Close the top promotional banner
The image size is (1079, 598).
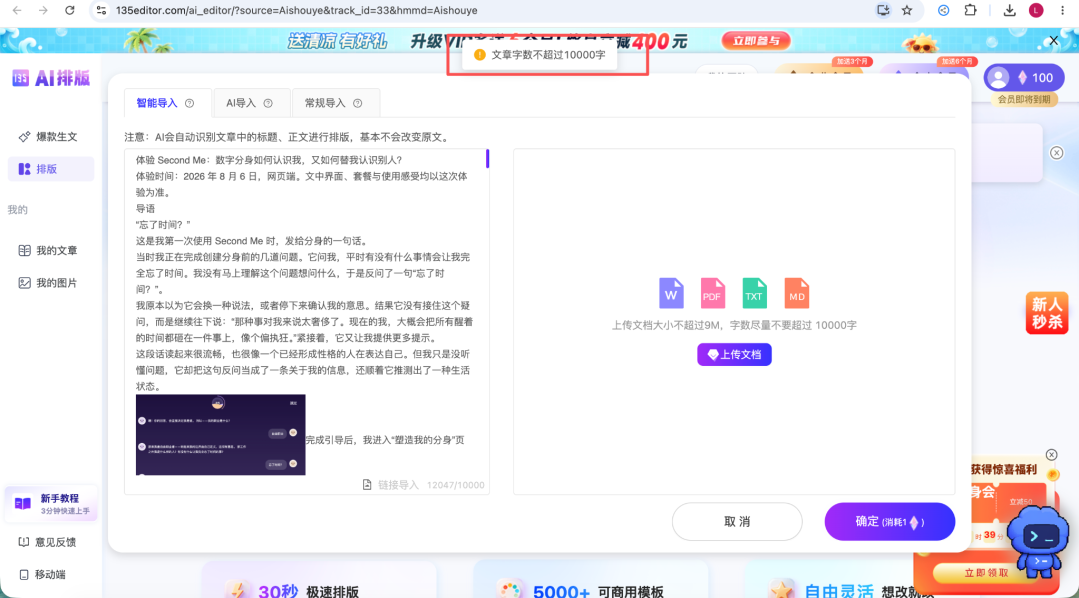pyautogui.click(x=1054, y=41)
